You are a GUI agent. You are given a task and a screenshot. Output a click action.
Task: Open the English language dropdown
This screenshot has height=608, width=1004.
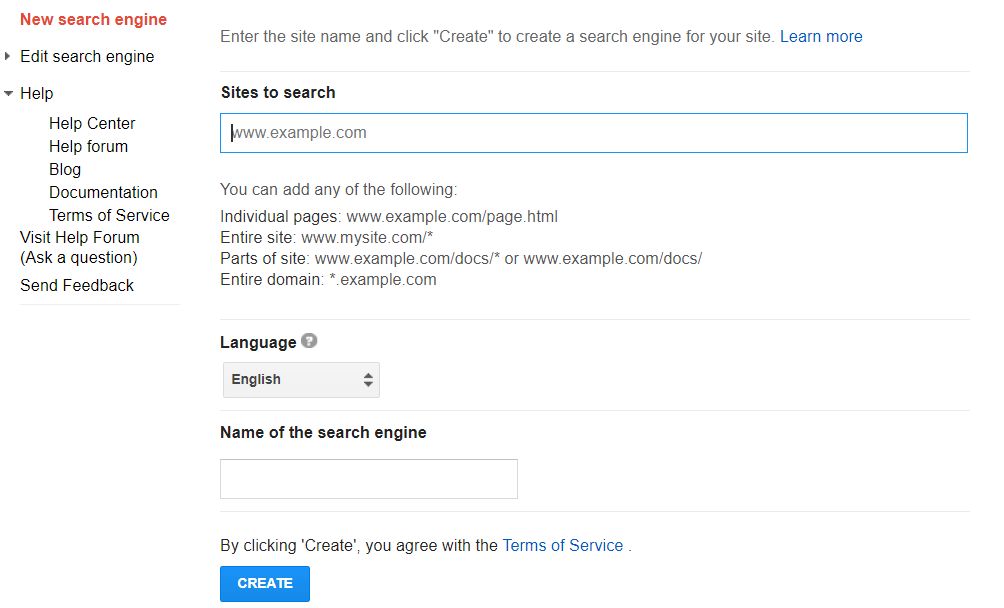click(300, 379)
